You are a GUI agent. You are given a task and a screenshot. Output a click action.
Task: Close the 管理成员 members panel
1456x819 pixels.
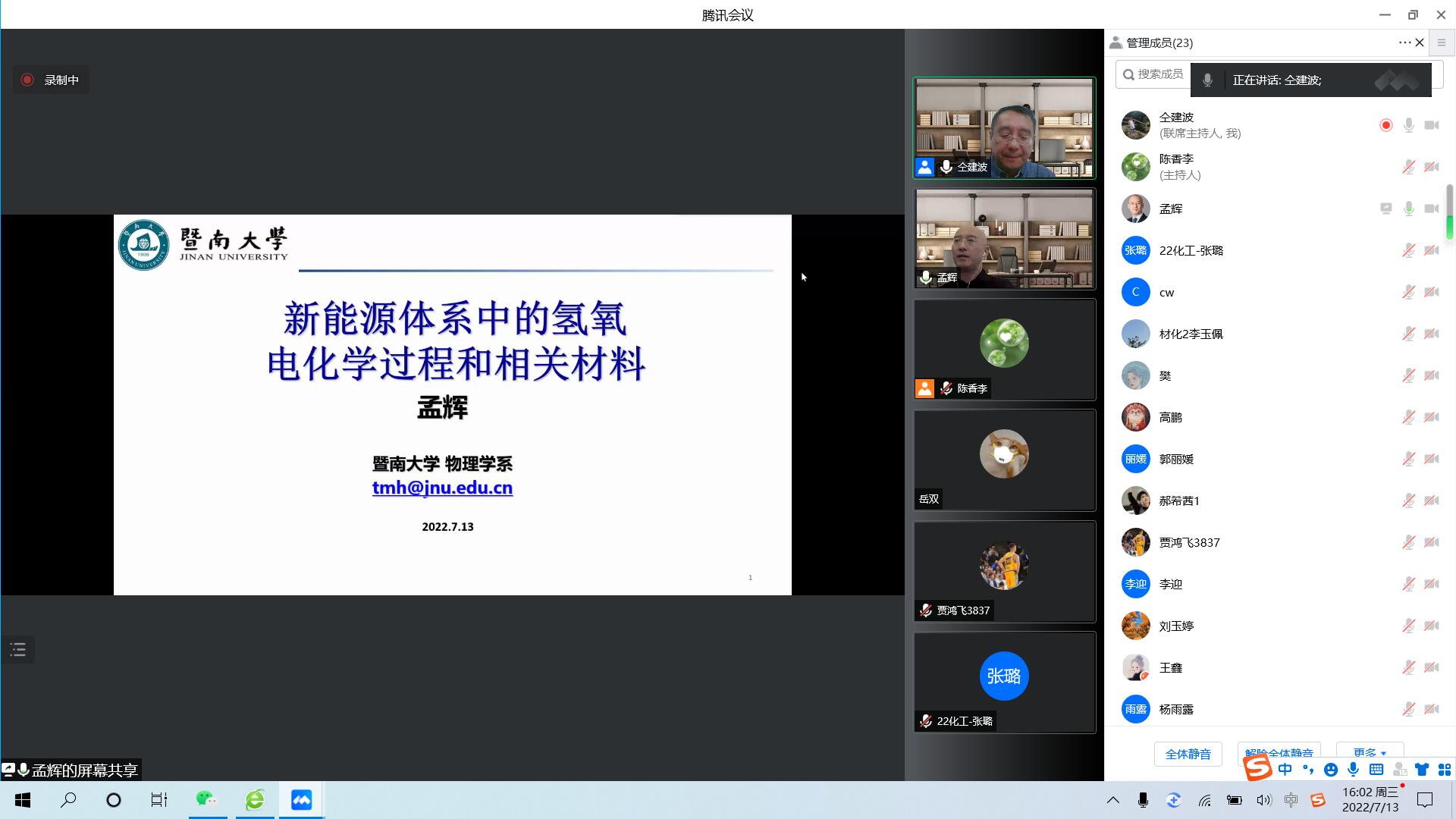click(1420, 42)
